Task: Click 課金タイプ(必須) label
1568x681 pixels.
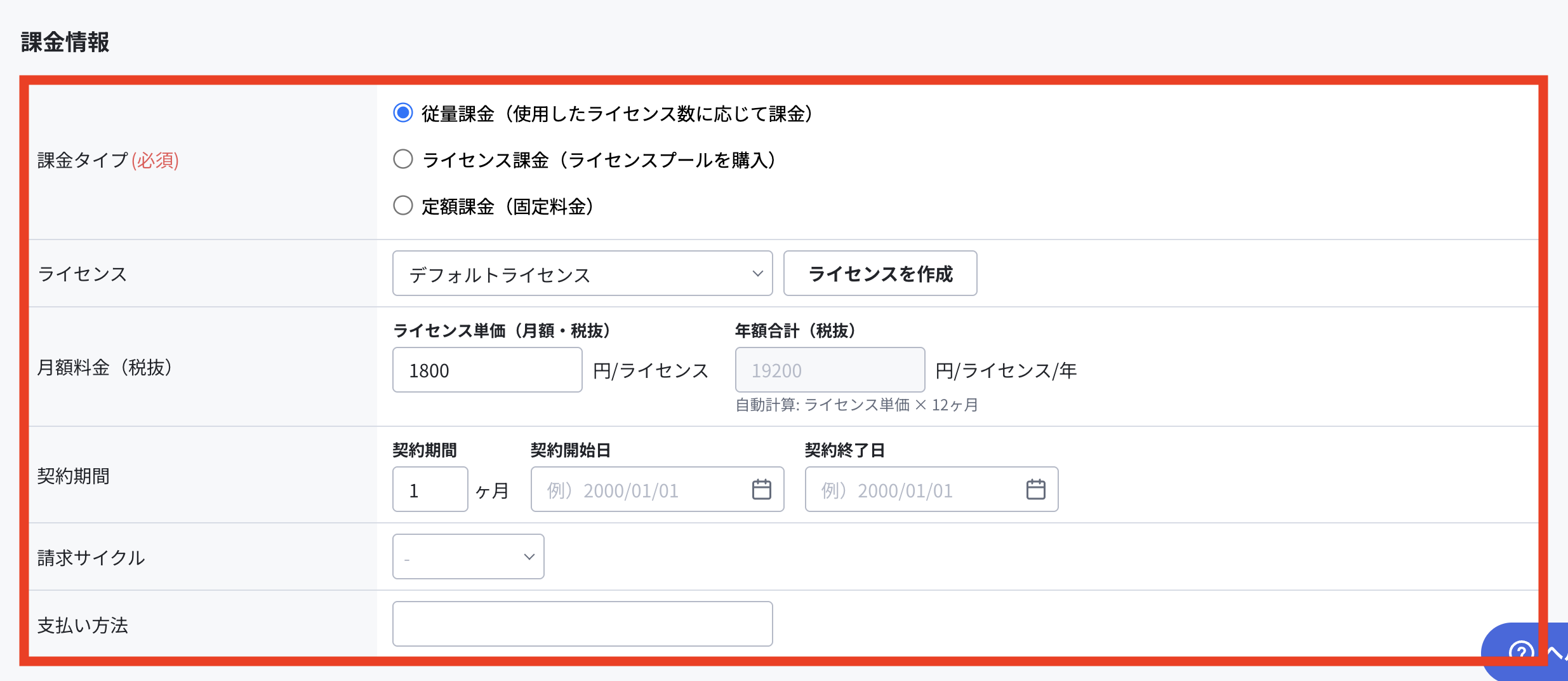Action: 108,160
